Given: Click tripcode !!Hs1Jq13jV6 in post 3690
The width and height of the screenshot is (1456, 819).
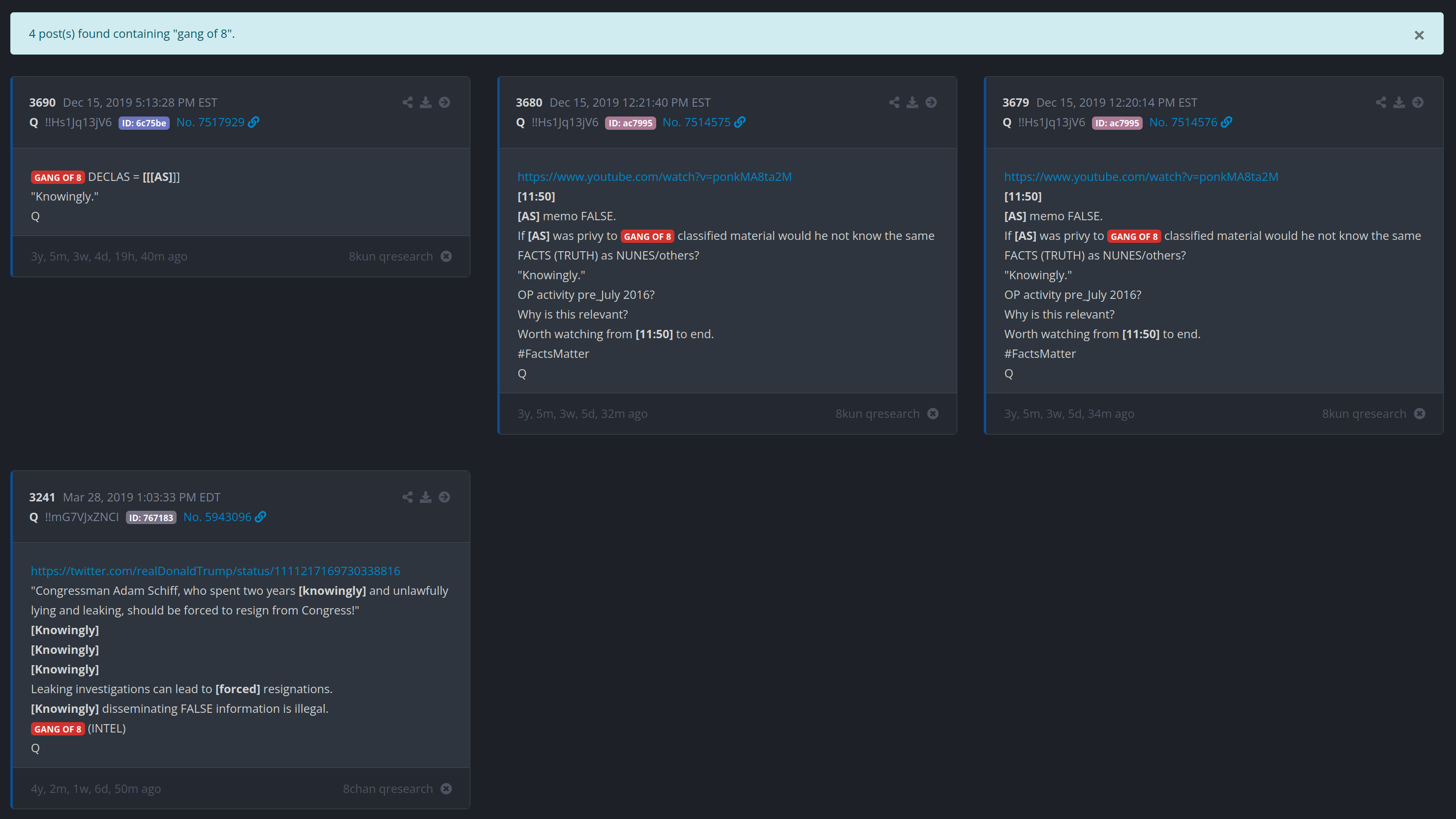Looking at the screenshot, I should pyautogui.click(x=79, y=122).
